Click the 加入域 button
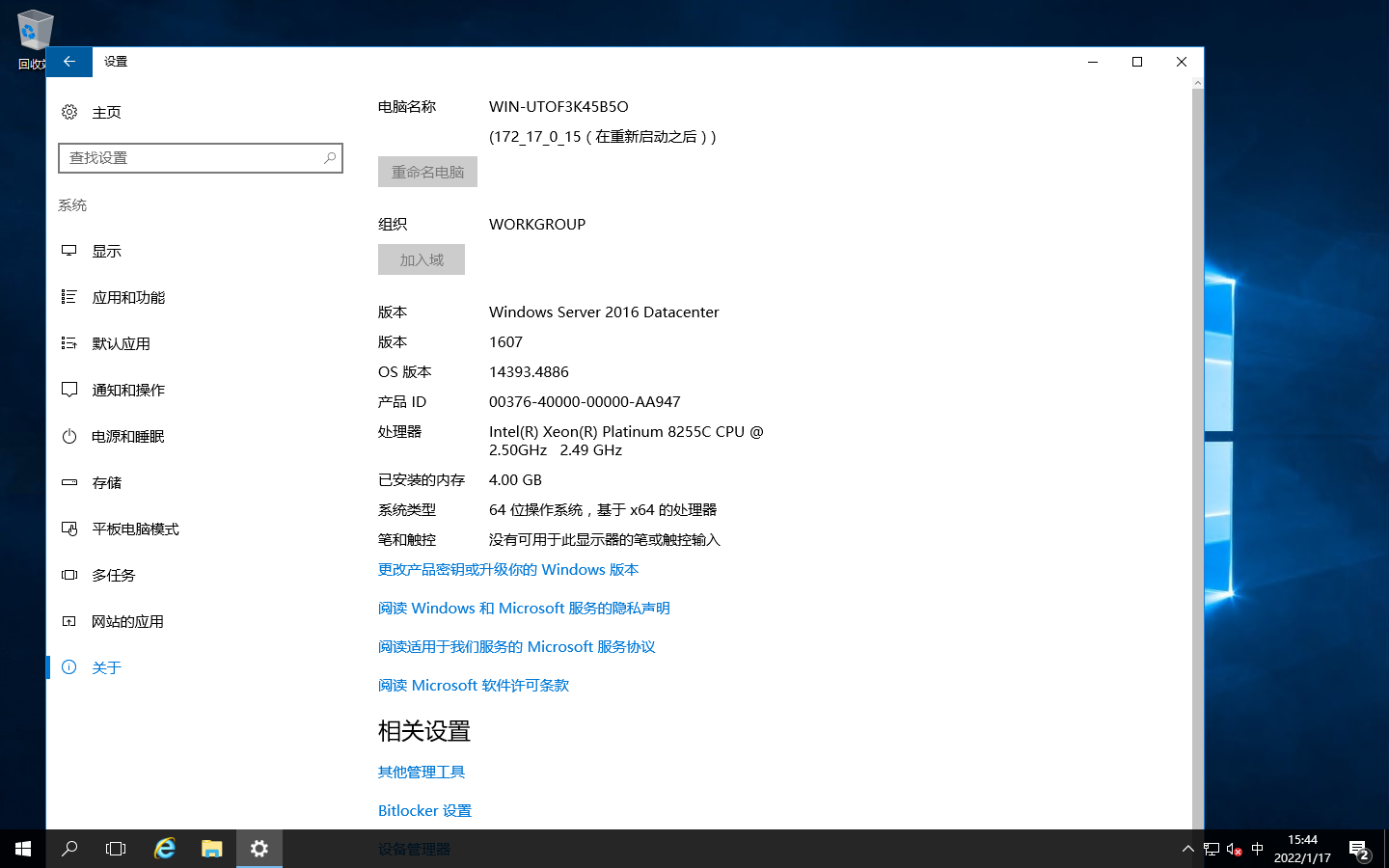1389x868 pixels. click(422, 259)
